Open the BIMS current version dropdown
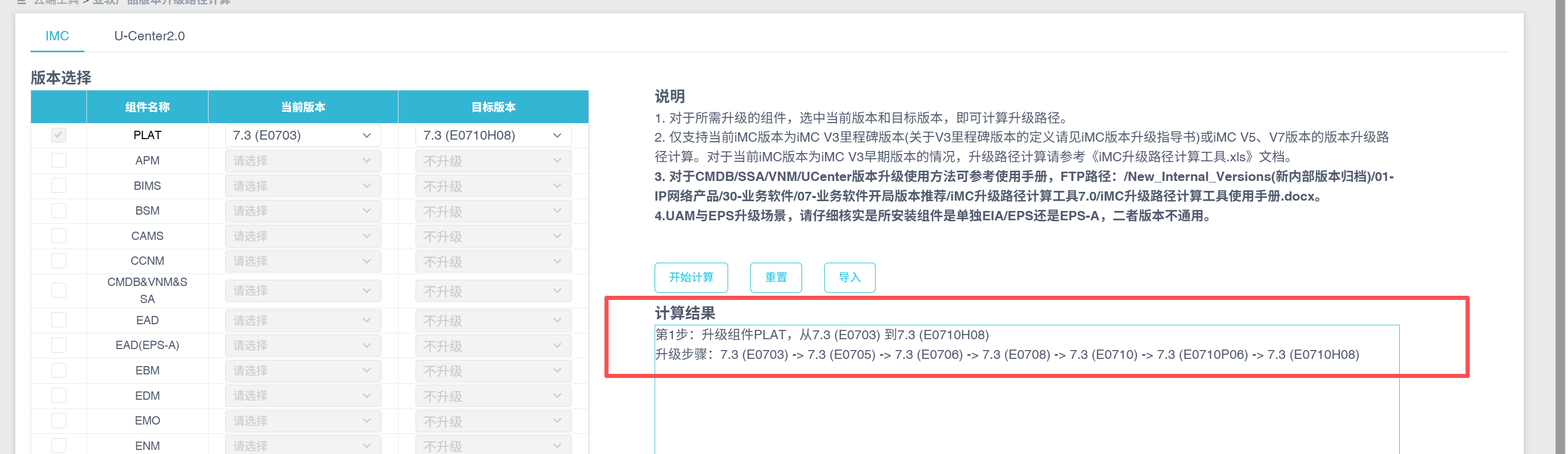The image size is (1568, 454). 303,186
